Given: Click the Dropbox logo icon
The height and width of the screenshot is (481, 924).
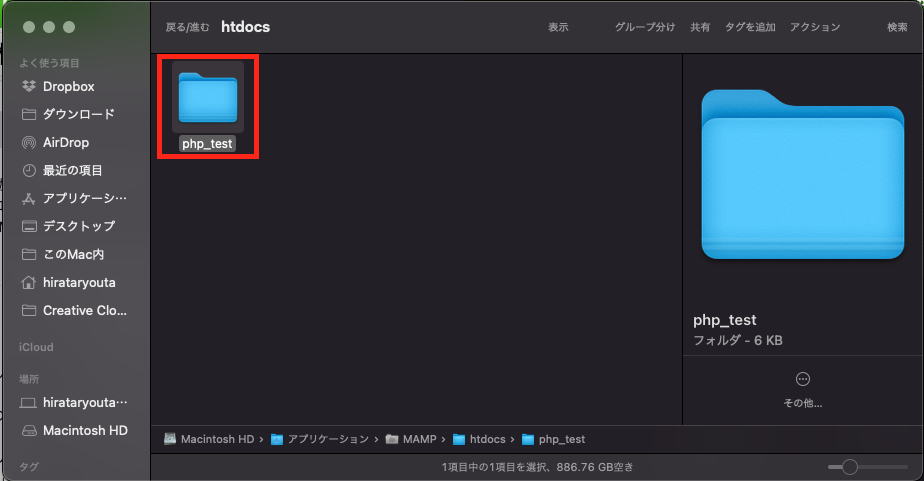Looking at the screenshot, I should (x=28, y=87).
